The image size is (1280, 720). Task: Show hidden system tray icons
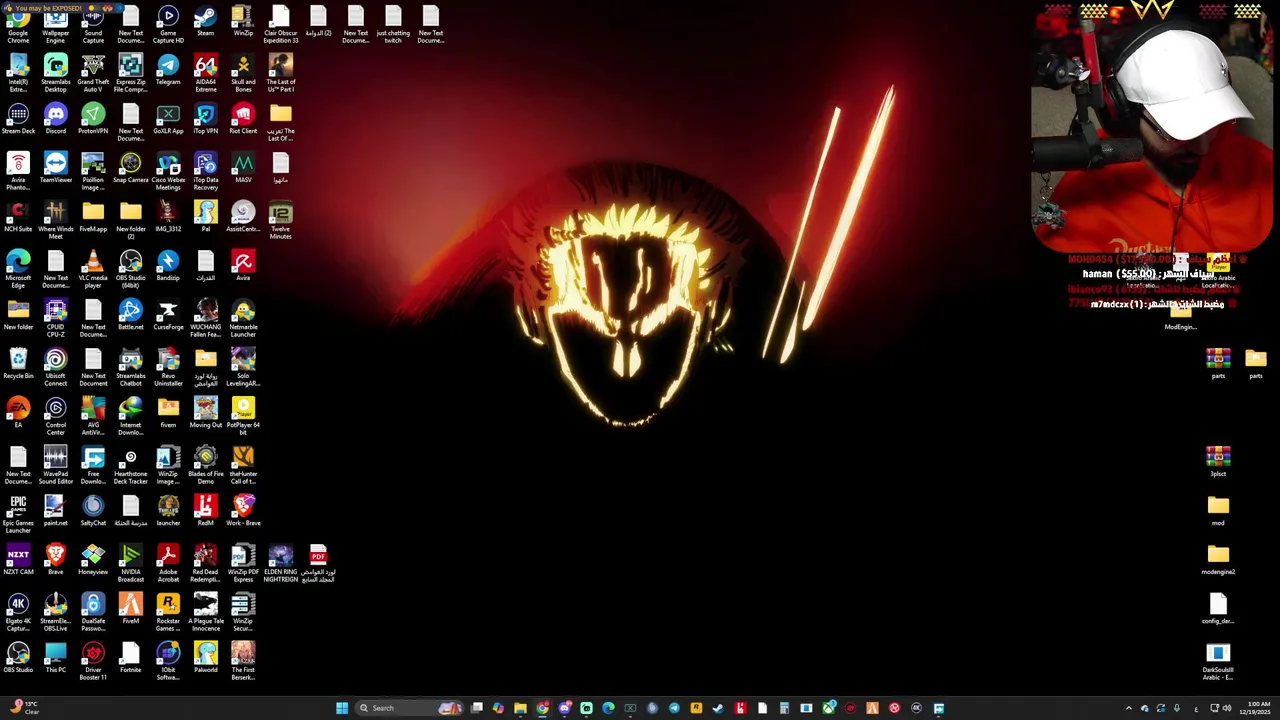click(x=1129, y=708)
